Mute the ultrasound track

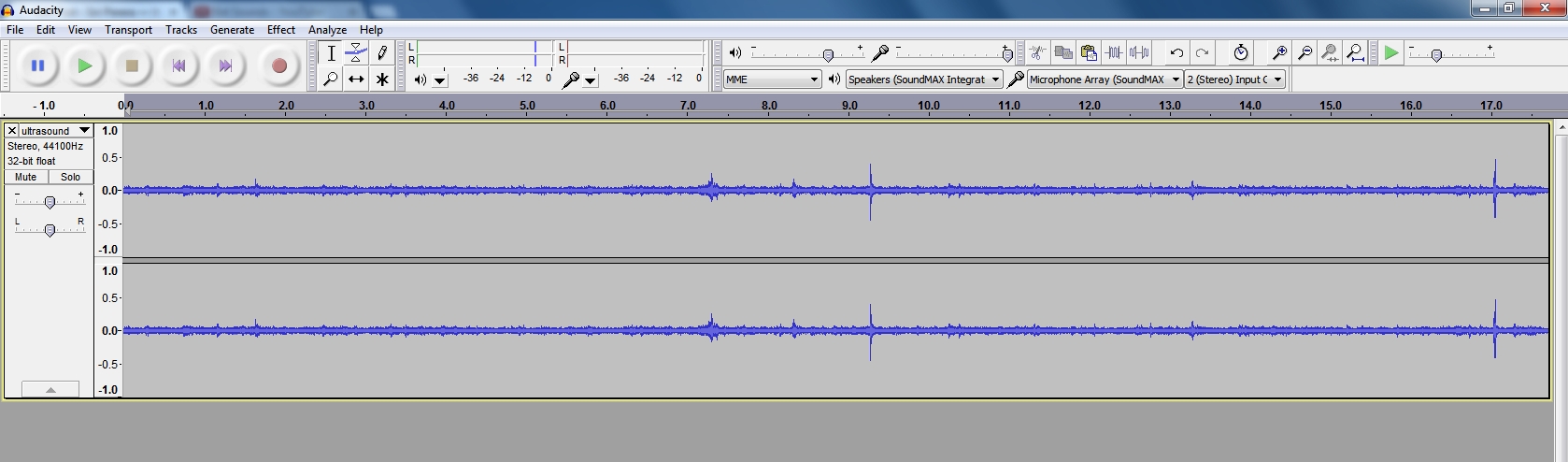[26, 177]
